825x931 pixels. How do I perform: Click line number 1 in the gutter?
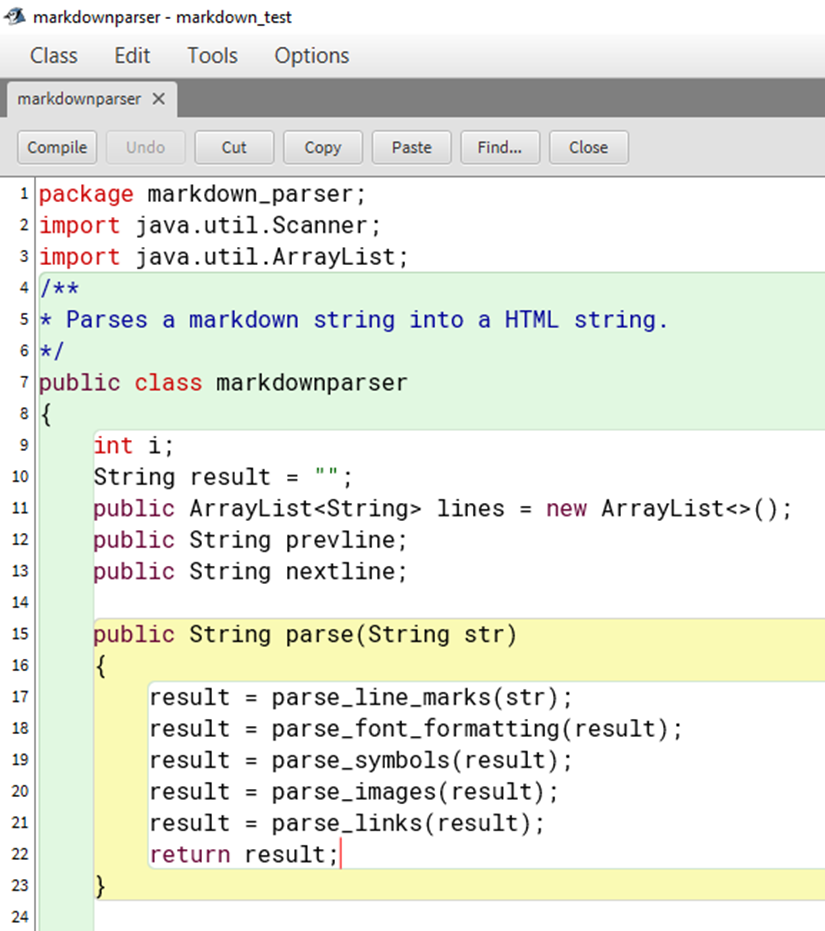(24, 194)
